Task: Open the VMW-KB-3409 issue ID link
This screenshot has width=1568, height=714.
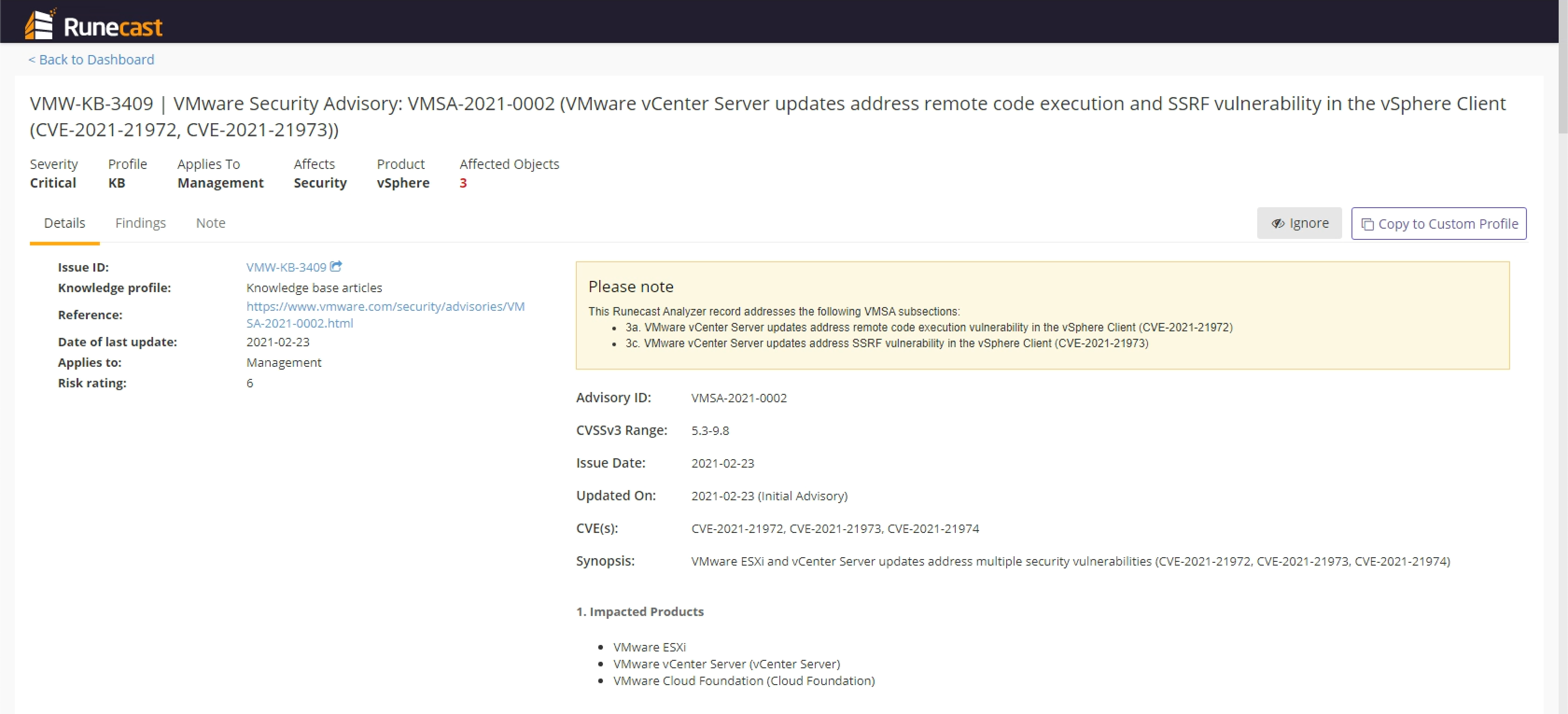Action: pyautogui.click(x=286, y=267)
